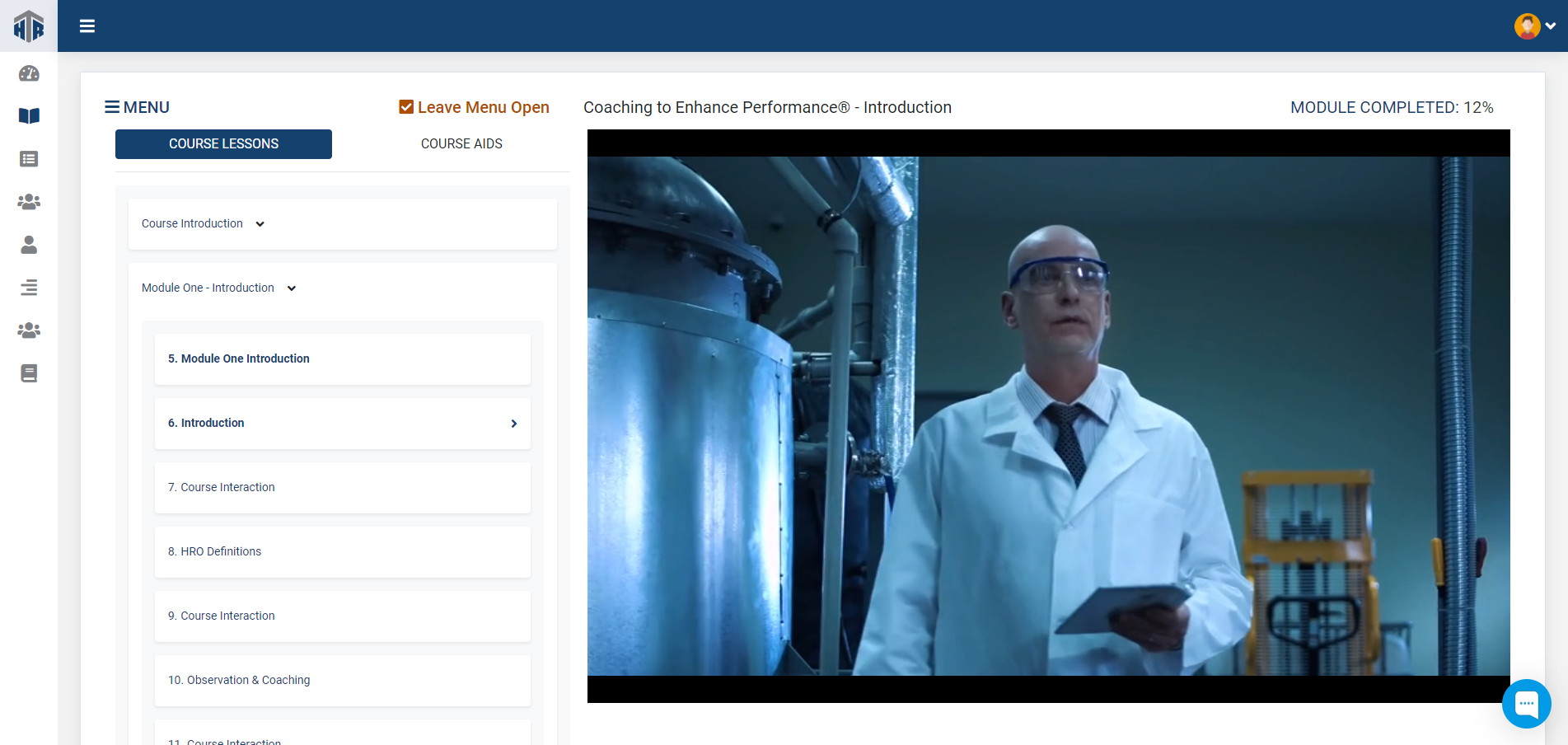Open the chat support bubble
The width and height of the screenshot is (1568, 745).
point(1526,704)
